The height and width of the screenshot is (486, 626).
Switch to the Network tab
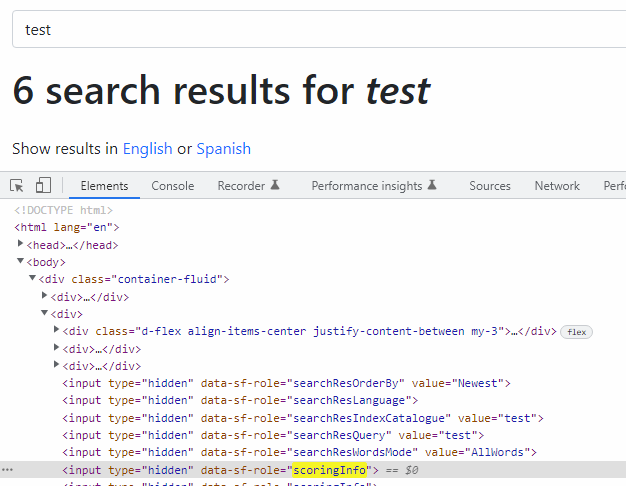click(x=557, y=186)
